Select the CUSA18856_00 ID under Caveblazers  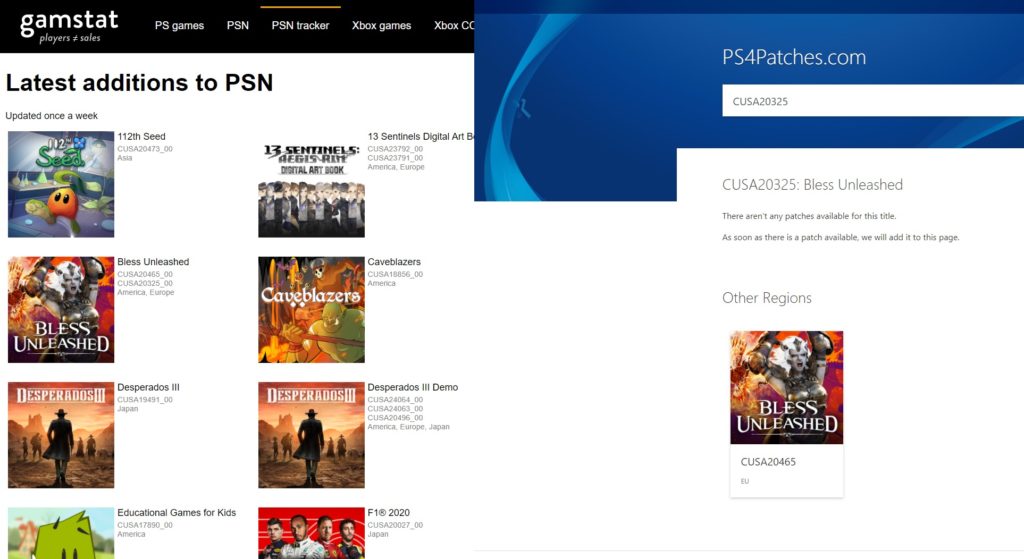(395, 274)
